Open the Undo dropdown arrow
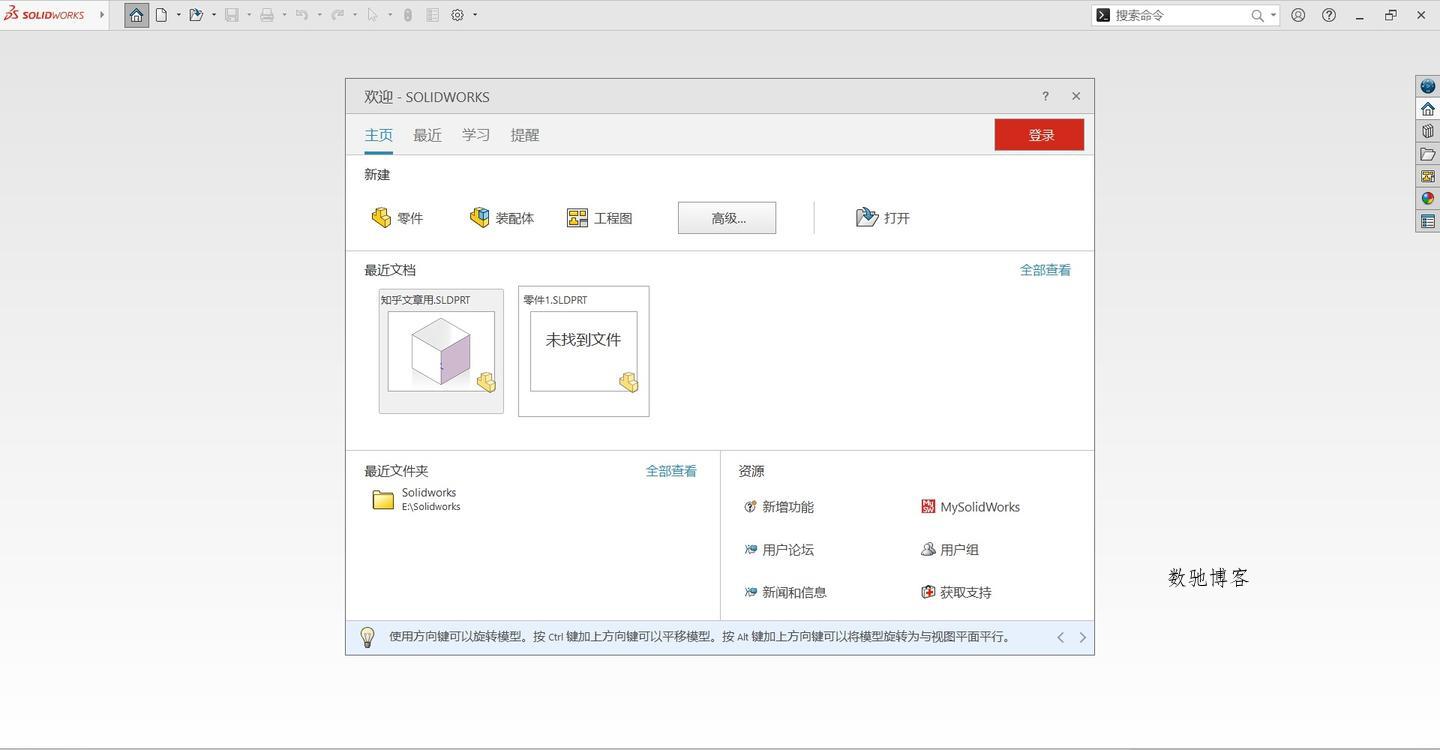1440x750 pixels. tap(319, 15)
